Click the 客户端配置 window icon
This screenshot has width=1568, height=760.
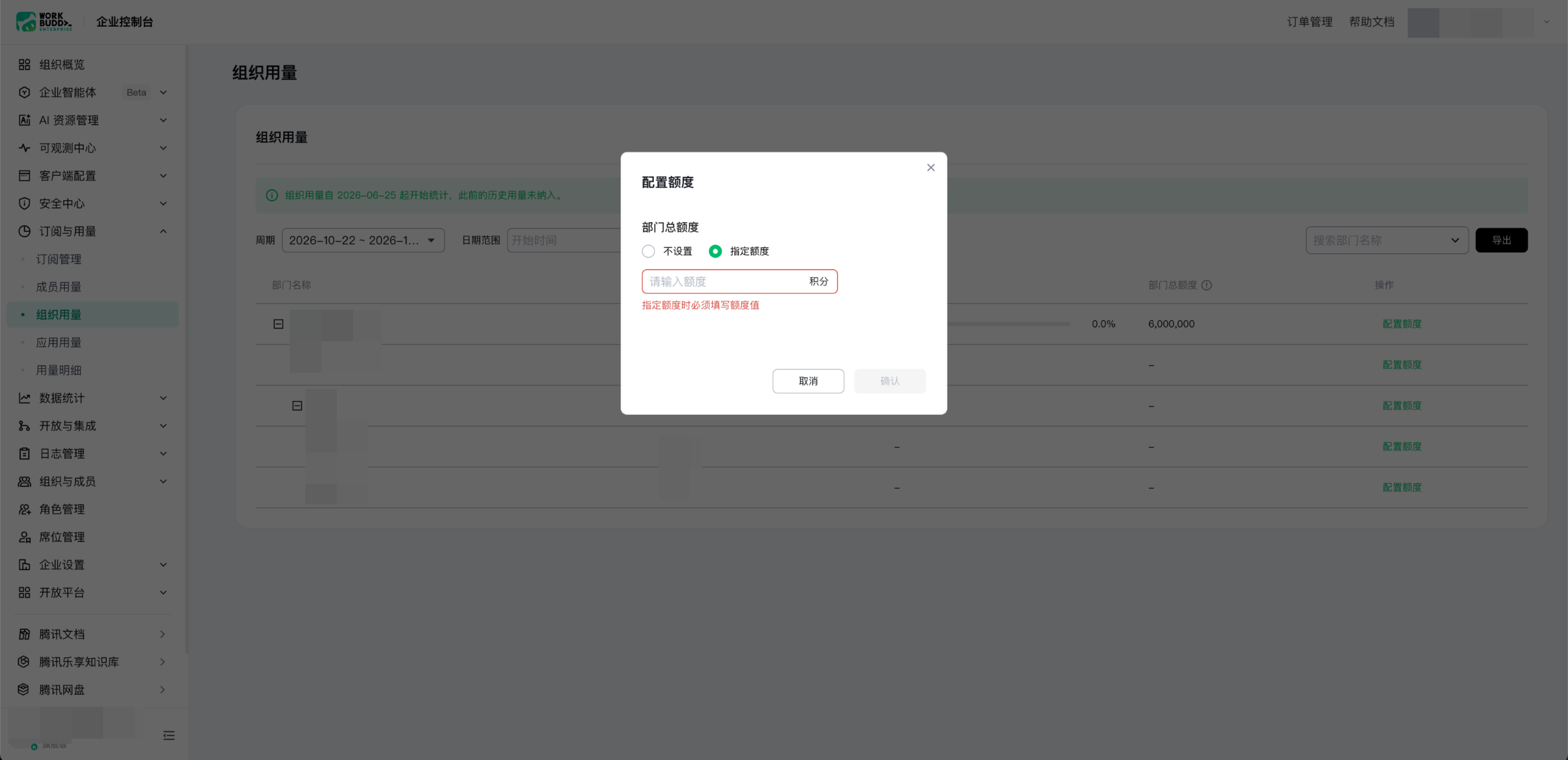click(x=24, y=176)
